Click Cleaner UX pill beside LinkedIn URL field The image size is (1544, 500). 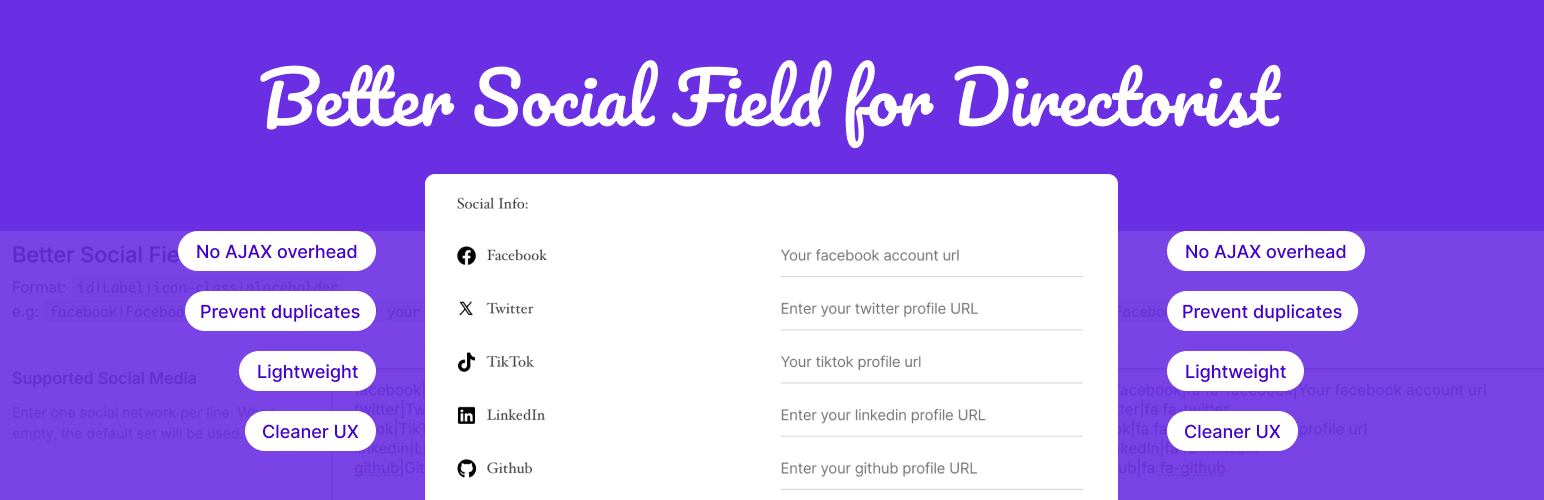[x=1232, y=431]
